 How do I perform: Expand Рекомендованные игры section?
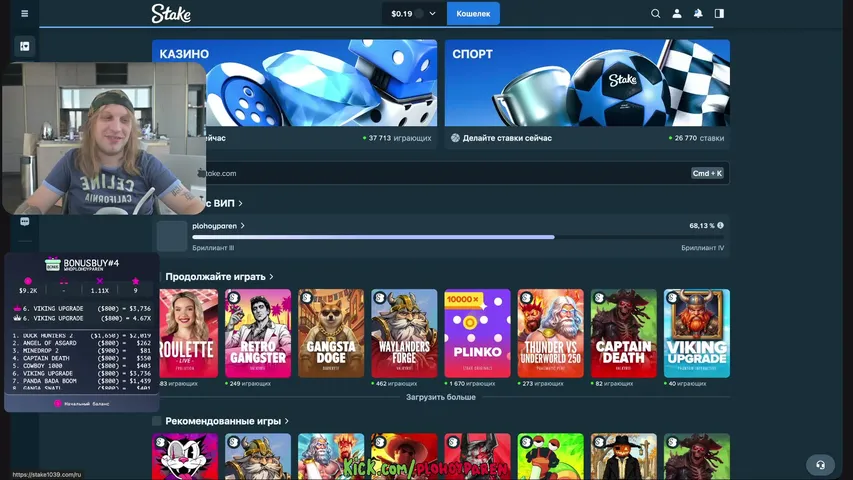pyautogui.click(x=227, y=421)
